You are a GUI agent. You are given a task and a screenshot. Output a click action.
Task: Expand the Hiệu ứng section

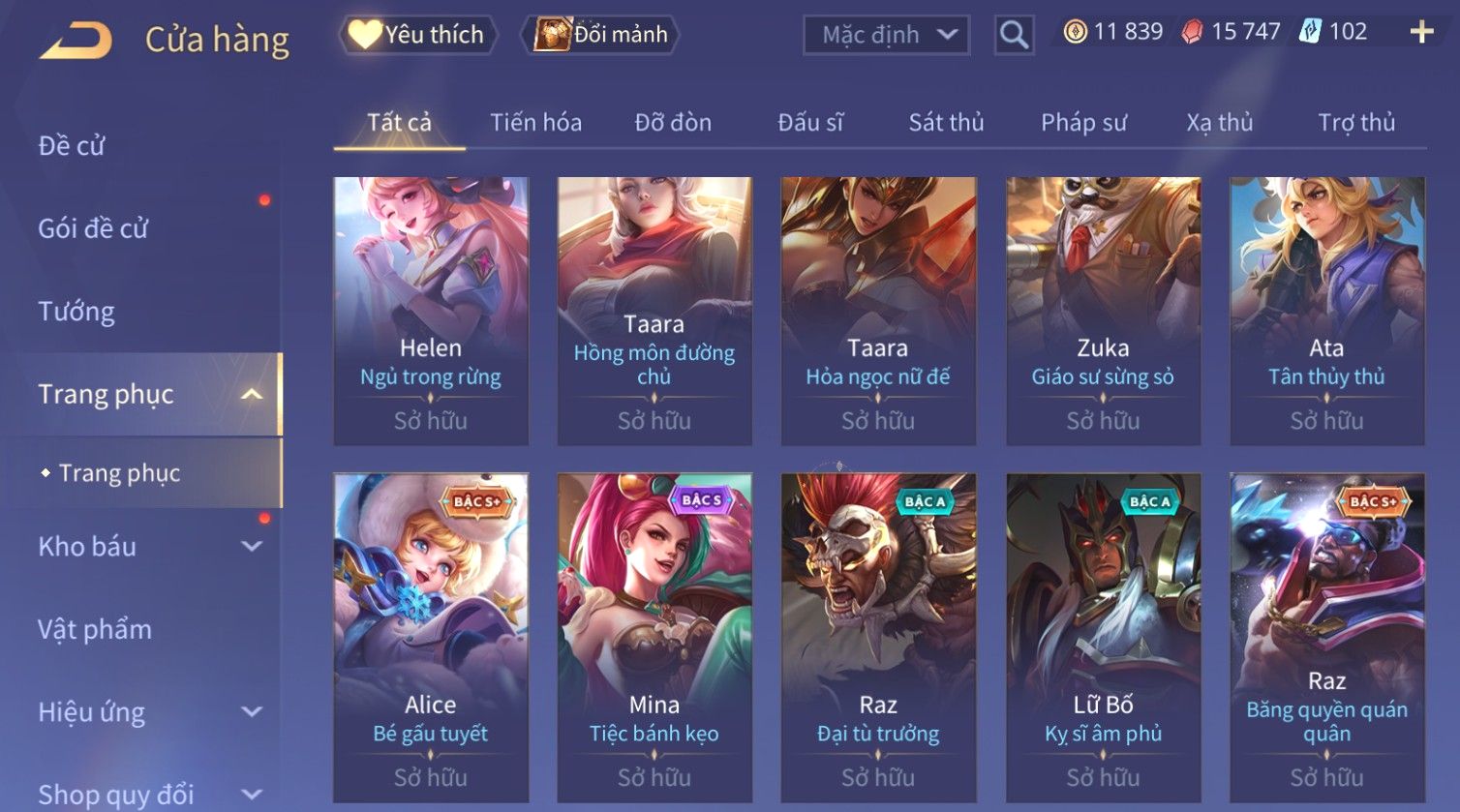pyautogui.click(x=252, y=711)
